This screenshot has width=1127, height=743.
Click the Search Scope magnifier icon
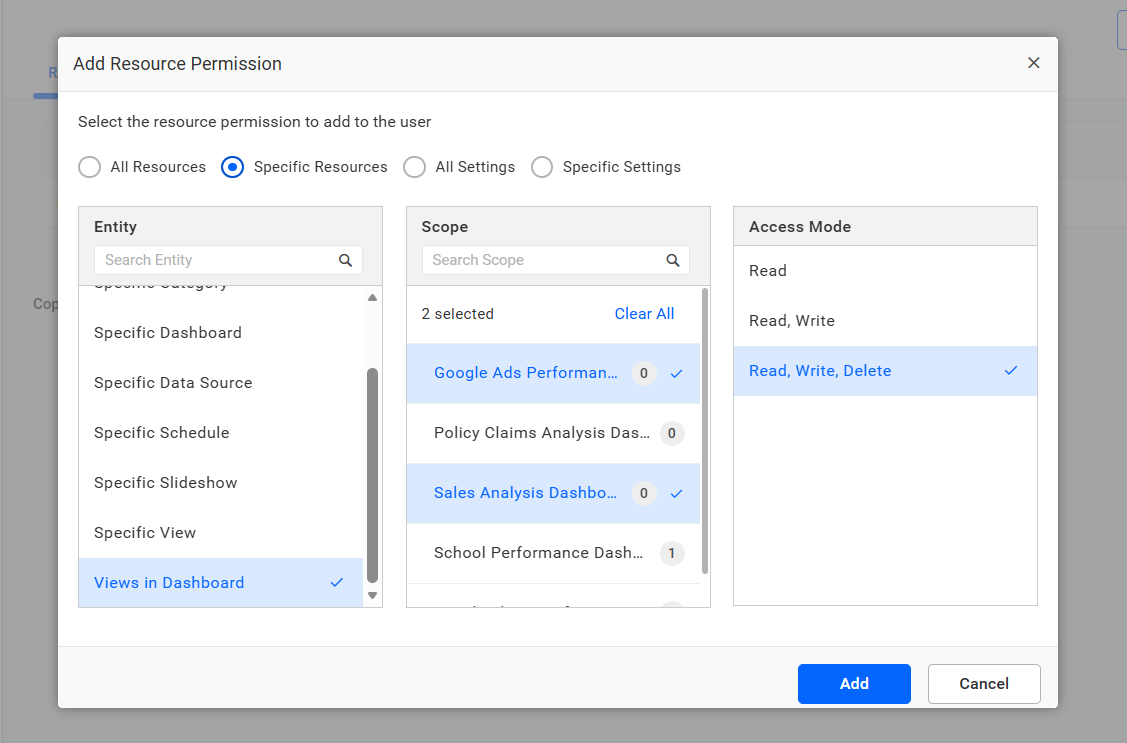click(673, 260)
